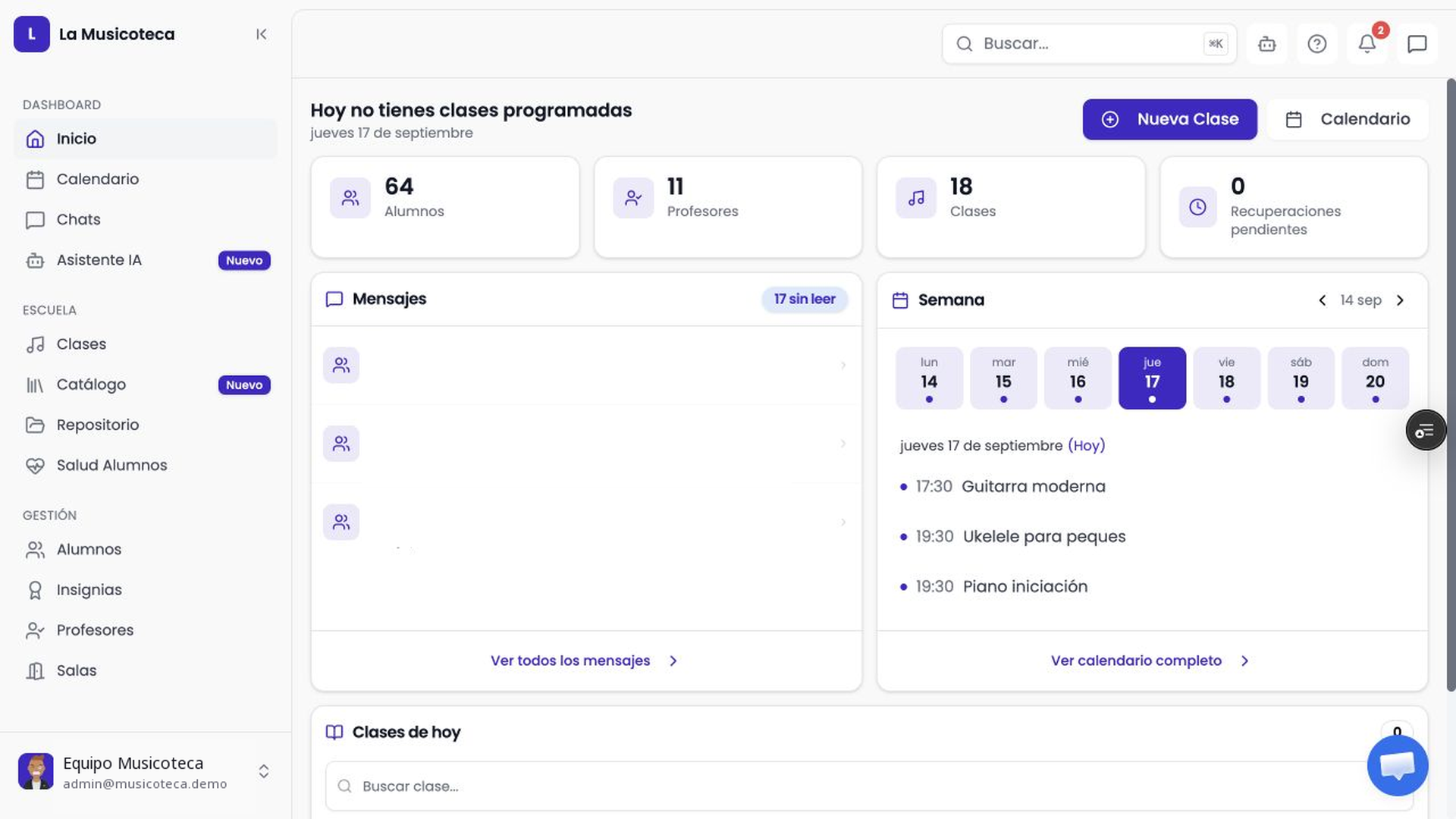Click the 14 sep week label
Viewport: 1456px width, 819px height.
click(x=1360, y=300)
